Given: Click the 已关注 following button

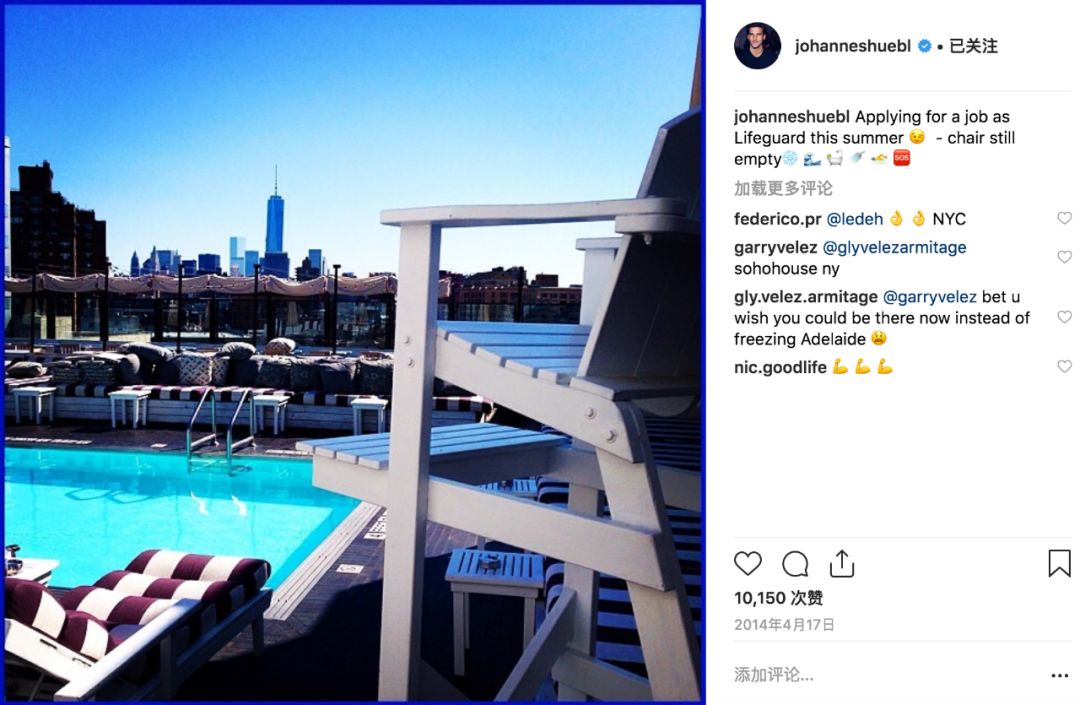Looking at the screenshot, I should point(973,46).
